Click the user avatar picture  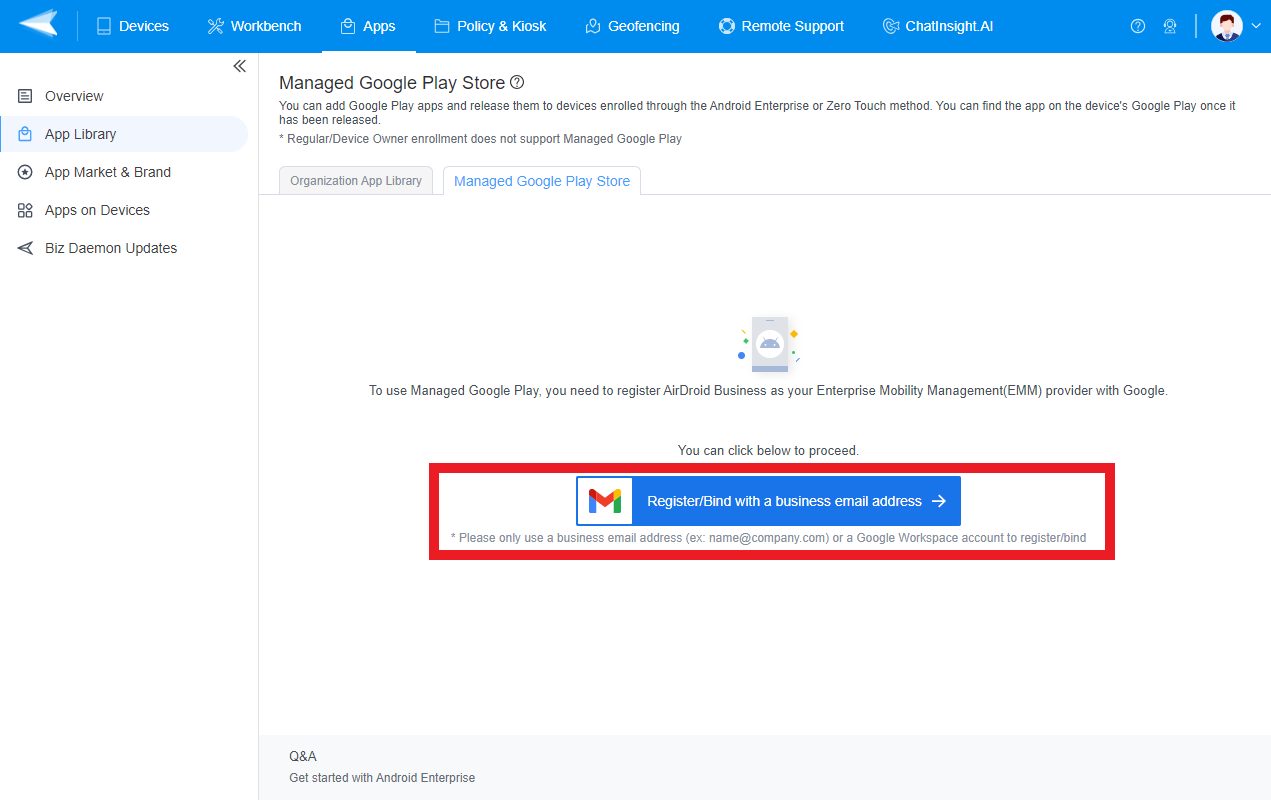1226,26
